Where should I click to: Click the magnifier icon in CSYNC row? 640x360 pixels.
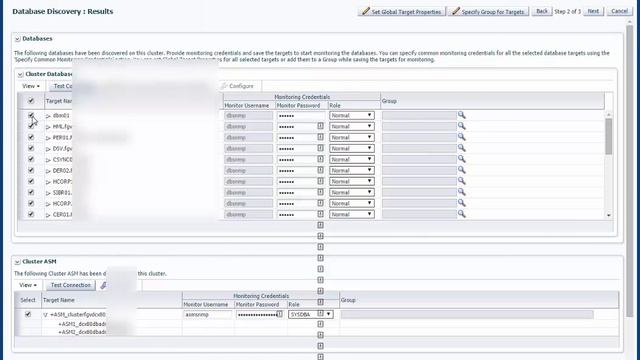(x=461, y=159)
